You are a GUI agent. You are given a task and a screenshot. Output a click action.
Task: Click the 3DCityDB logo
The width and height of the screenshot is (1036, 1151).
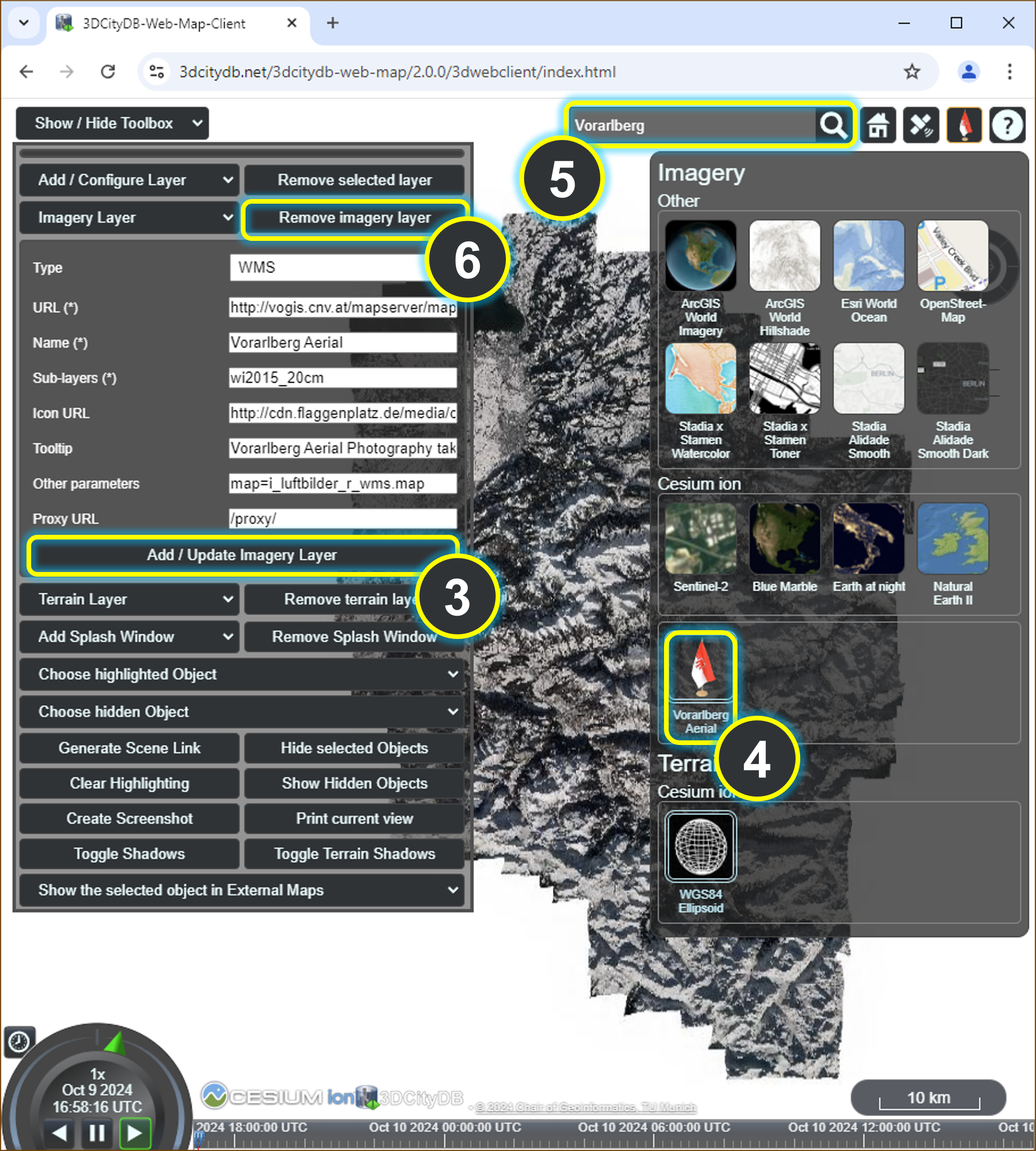pos(410,1098)
